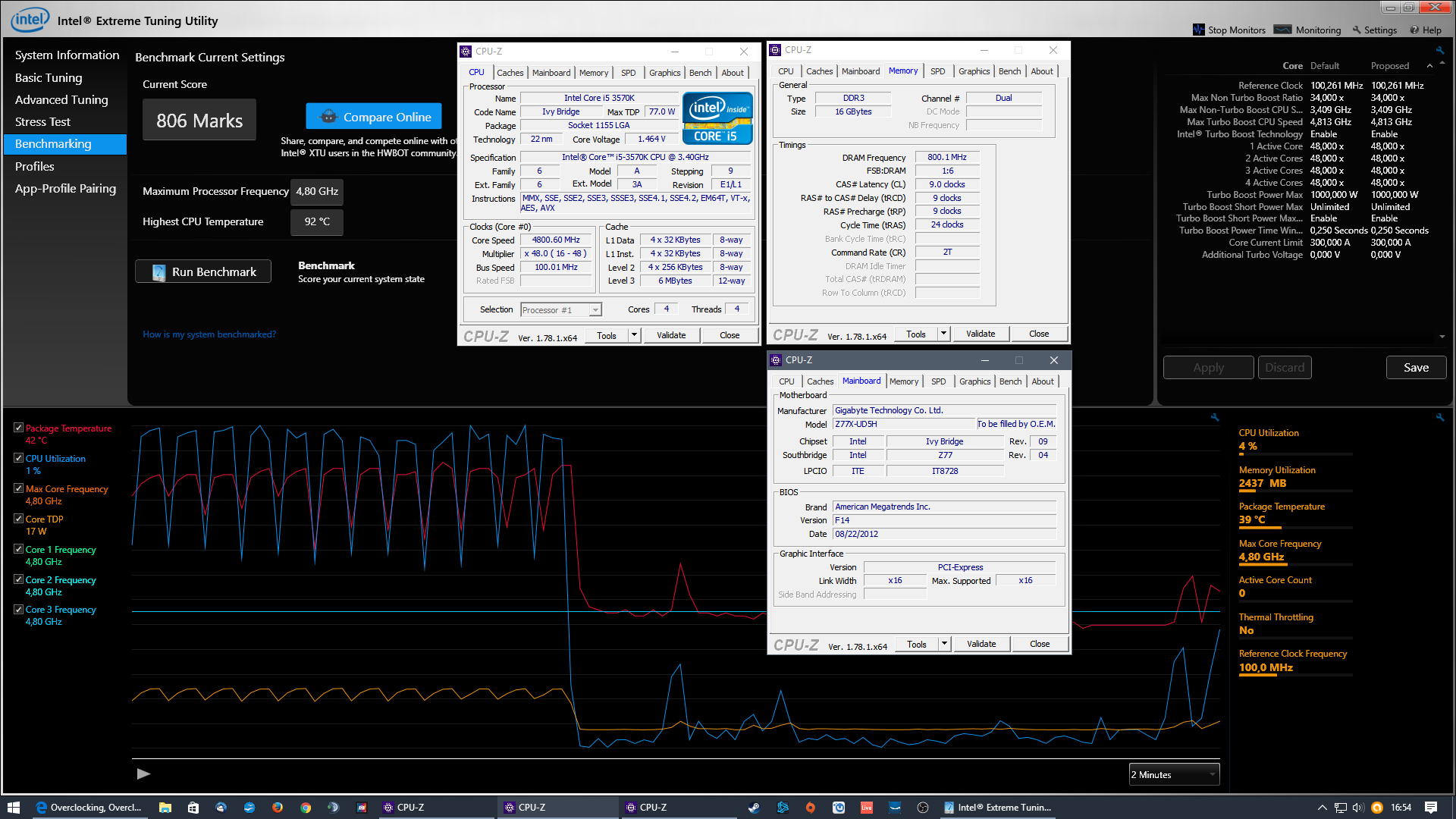
Task: Open Profiles in XTU sidebar
Action: click(35, 166)
